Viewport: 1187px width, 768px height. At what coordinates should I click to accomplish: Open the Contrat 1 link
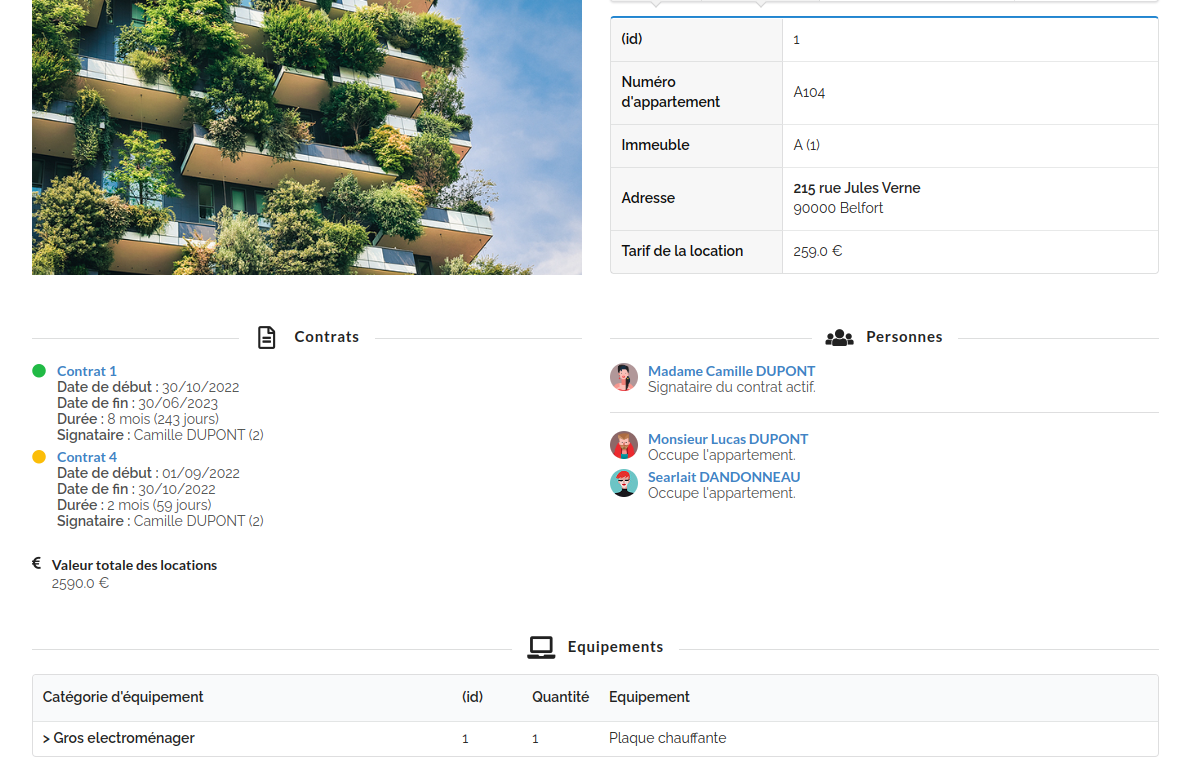click(x=87, y=371)
